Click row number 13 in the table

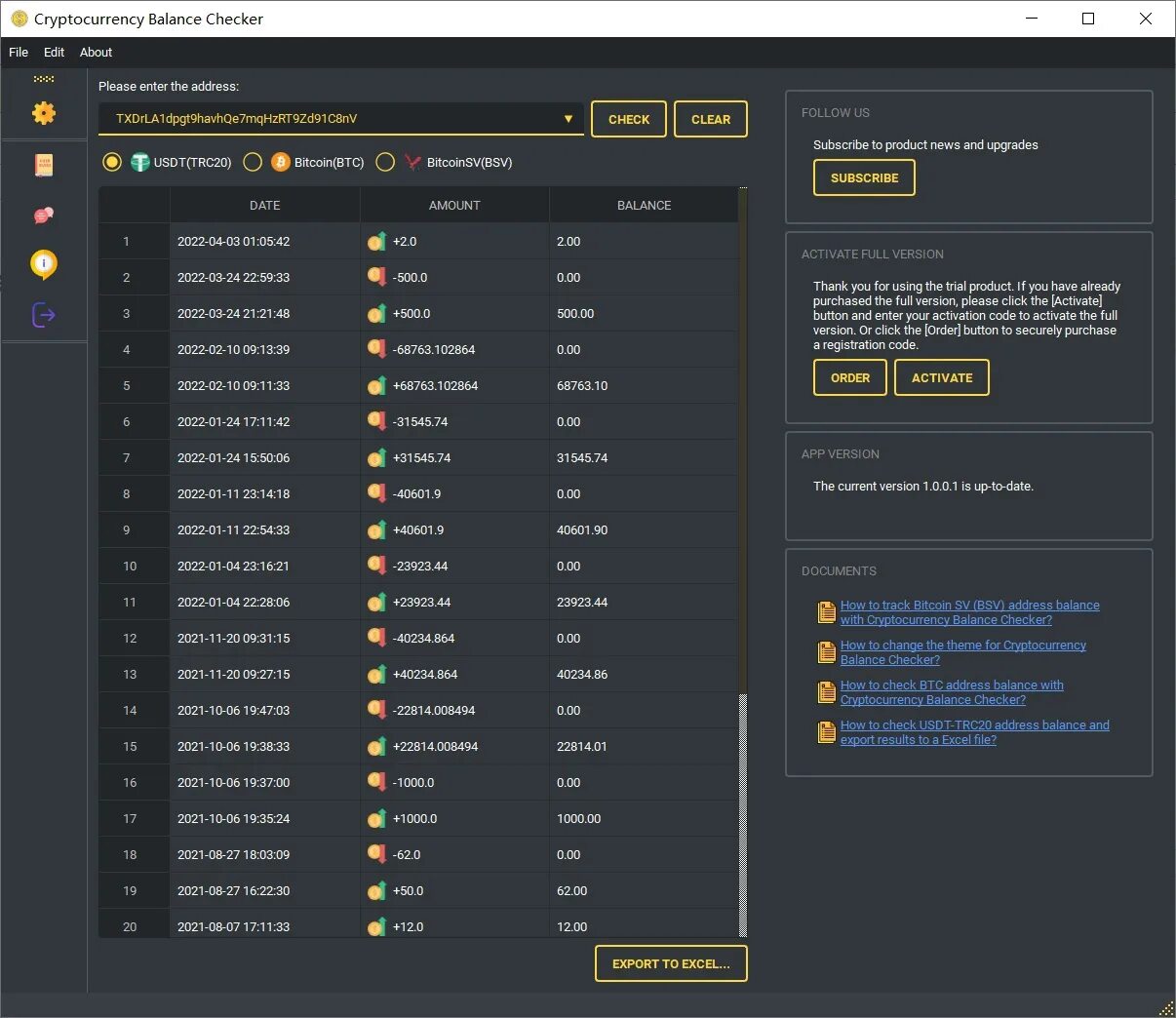pyautogui.click(x=134, y=674)
